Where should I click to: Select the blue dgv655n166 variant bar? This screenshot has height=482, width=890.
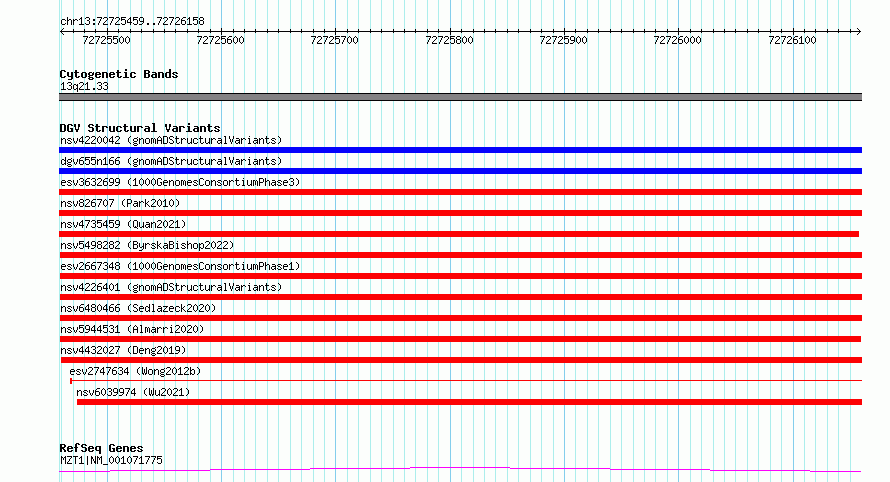[x=460, y=171]
